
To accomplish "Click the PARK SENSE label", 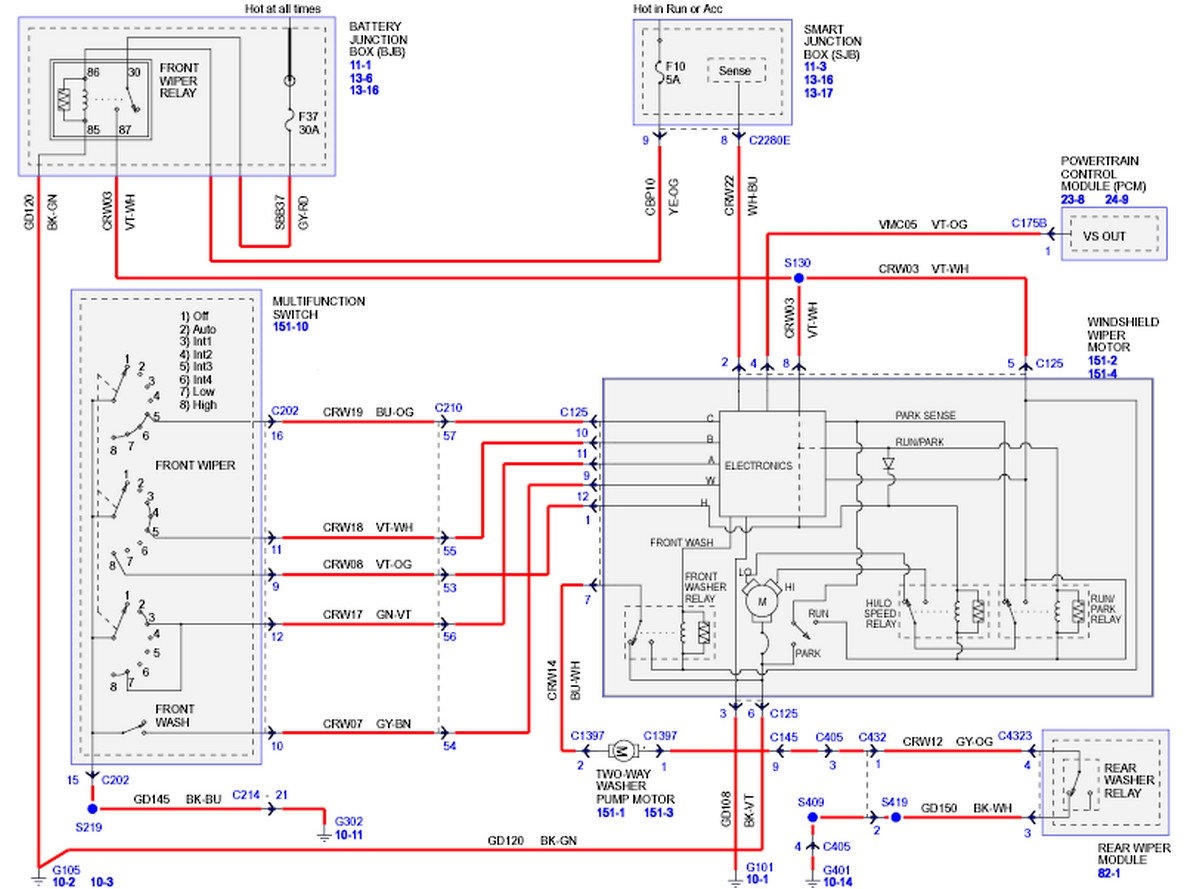I will [x=925, y=415].
